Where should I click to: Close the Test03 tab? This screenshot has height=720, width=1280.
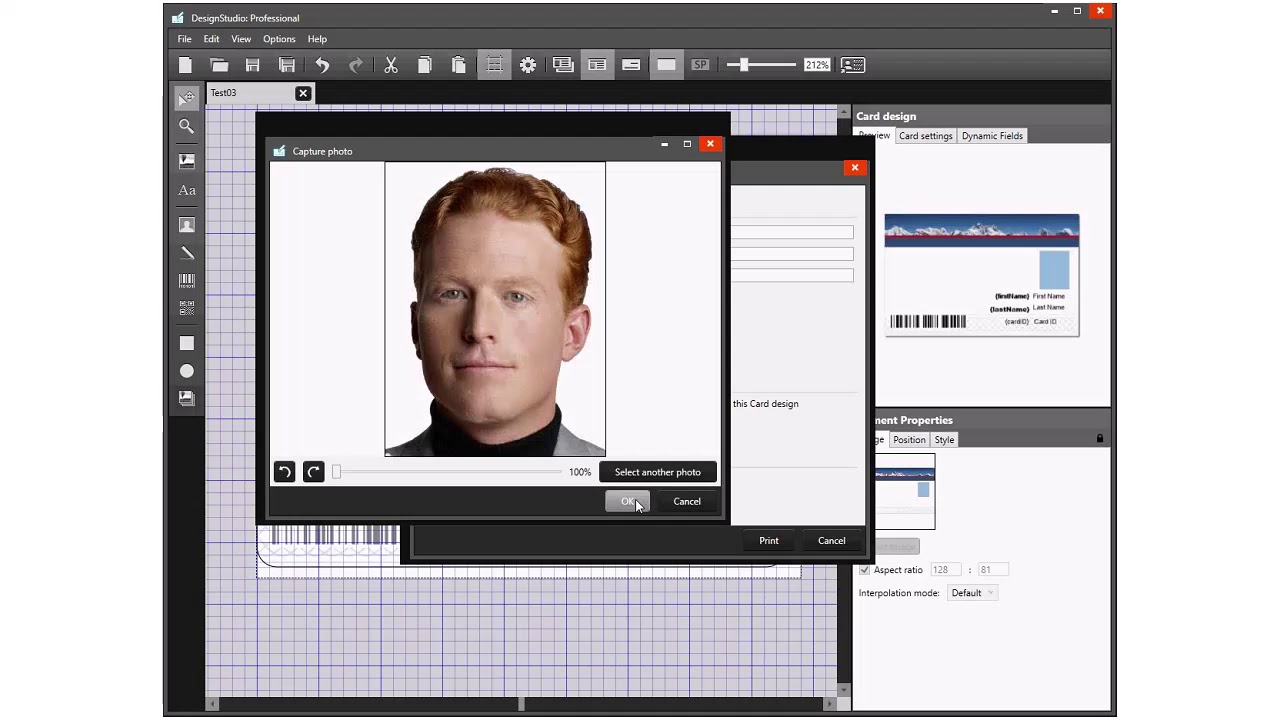click(303, 93)
